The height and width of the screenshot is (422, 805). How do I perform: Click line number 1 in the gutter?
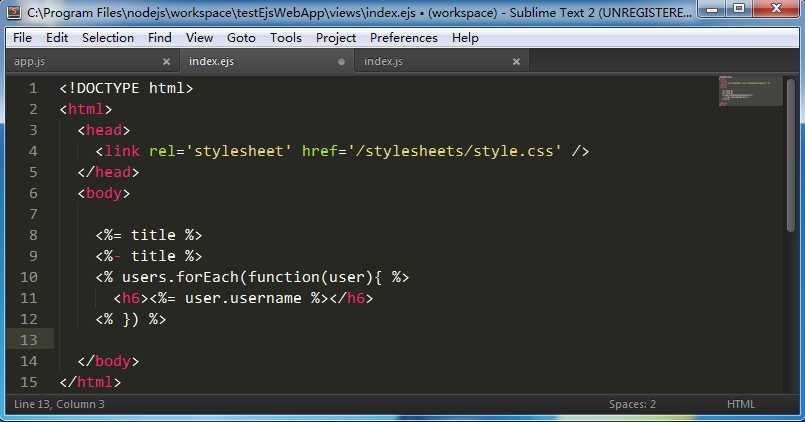click(33, 88)
